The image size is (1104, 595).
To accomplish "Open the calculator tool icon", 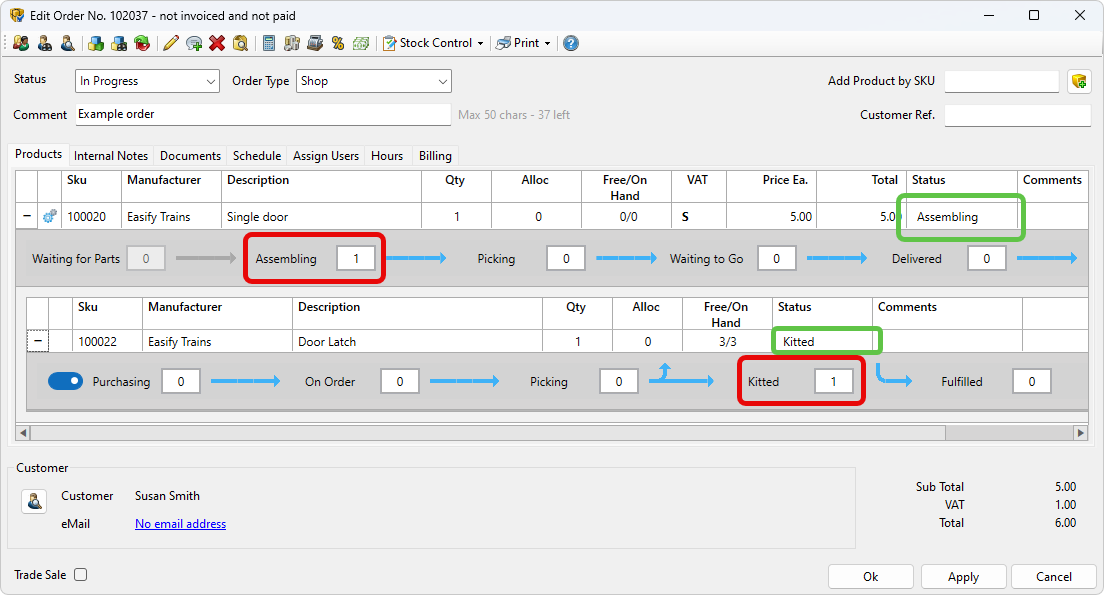I will (x=269, y=43).
